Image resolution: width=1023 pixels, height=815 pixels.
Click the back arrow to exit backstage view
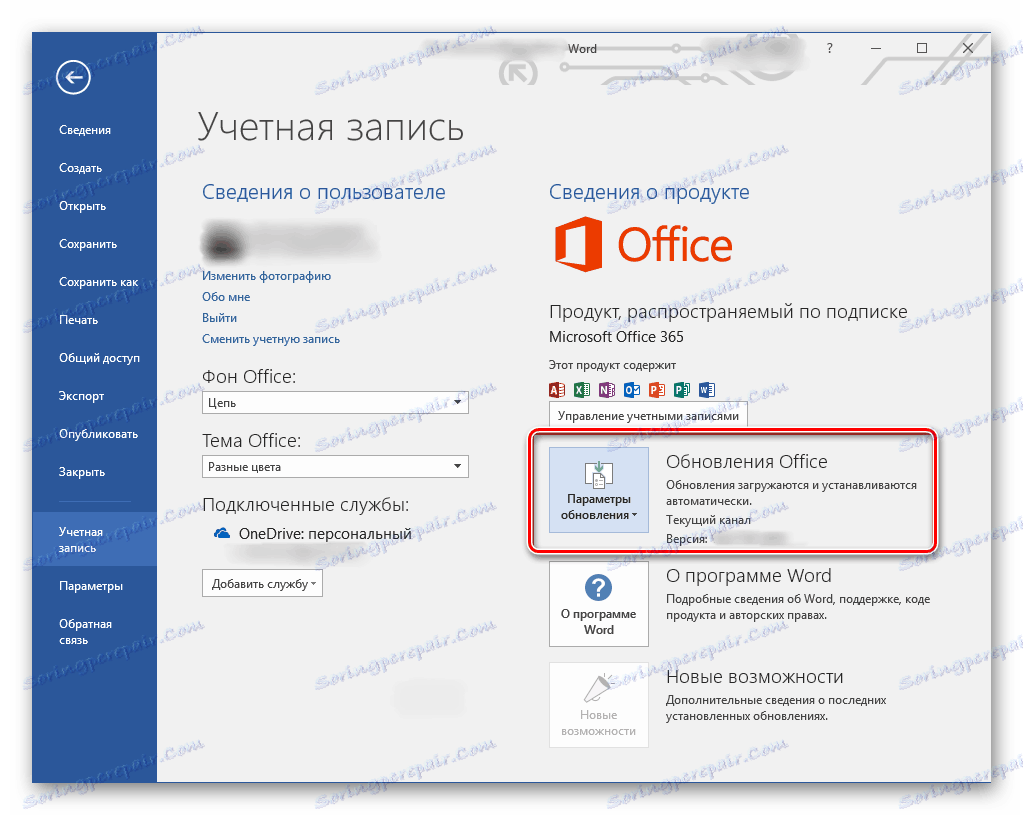[72, 77]
